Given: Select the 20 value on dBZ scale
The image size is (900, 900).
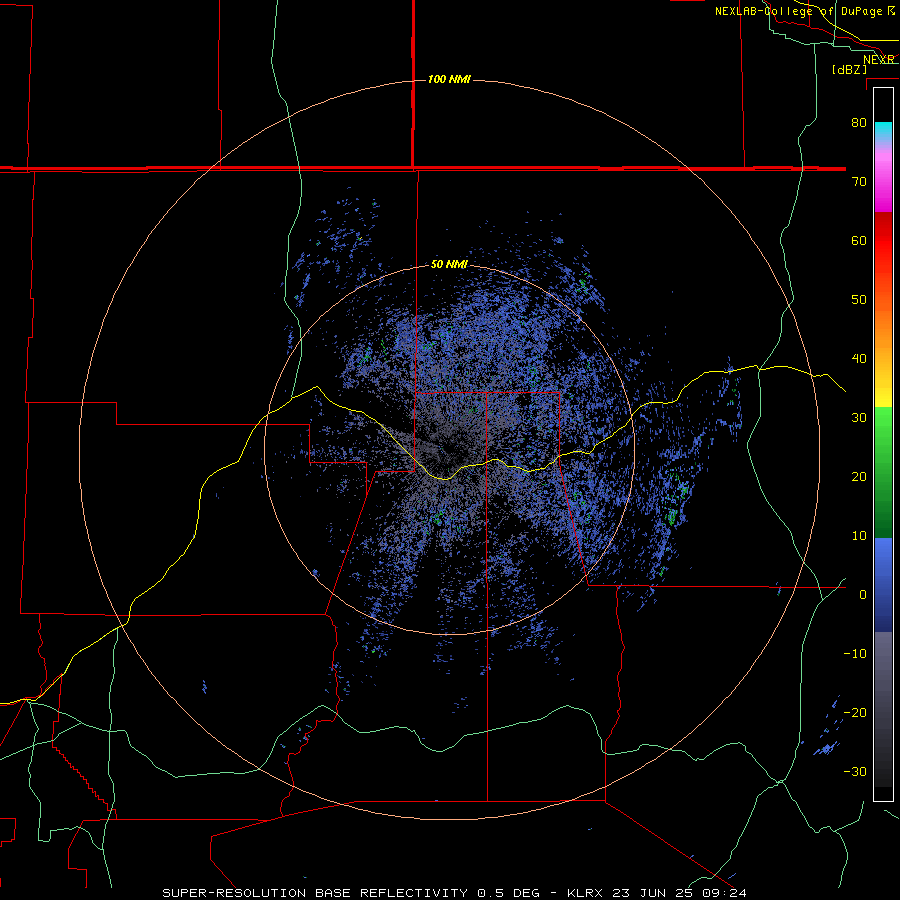Looking at the screenshot, I should (x=859, y=477).
